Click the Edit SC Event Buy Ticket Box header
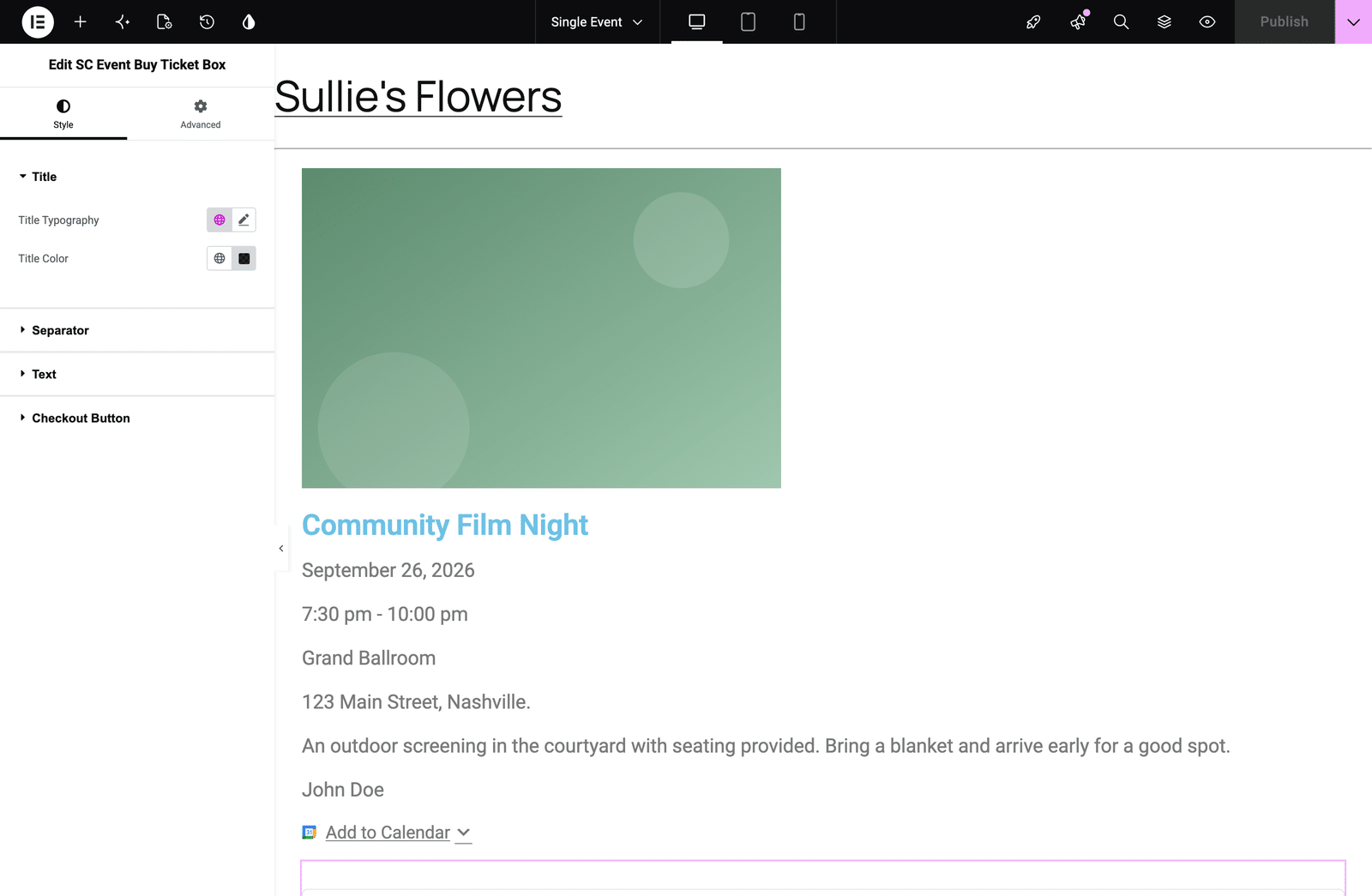This screenshot has width=1372, height=896. click(x=137, y=64)
